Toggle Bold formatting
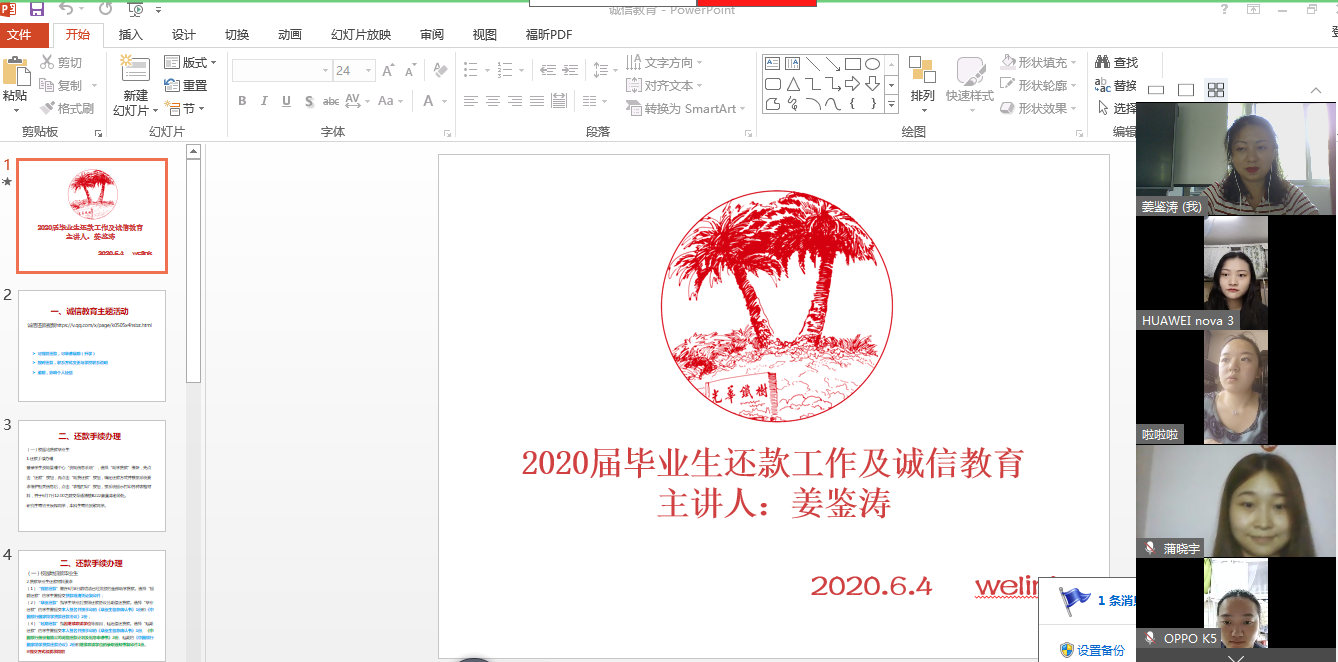Image resolution: width=1338 pixels, height=662 pixels. tap(242, 101)
